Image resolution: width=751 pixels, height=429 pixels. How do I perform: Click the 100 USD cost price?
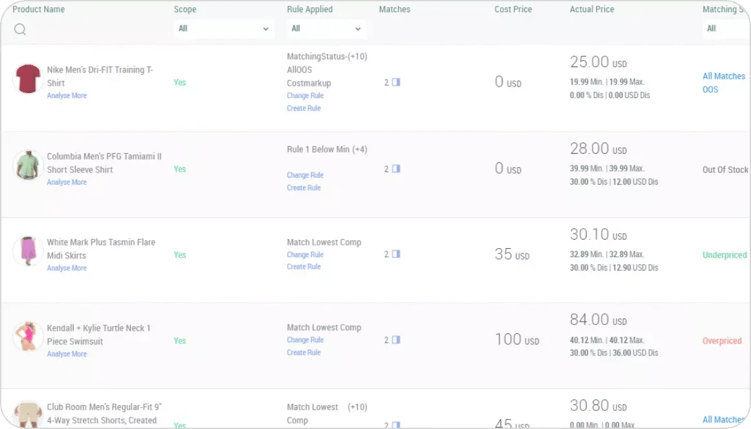(x=517, y=339)
